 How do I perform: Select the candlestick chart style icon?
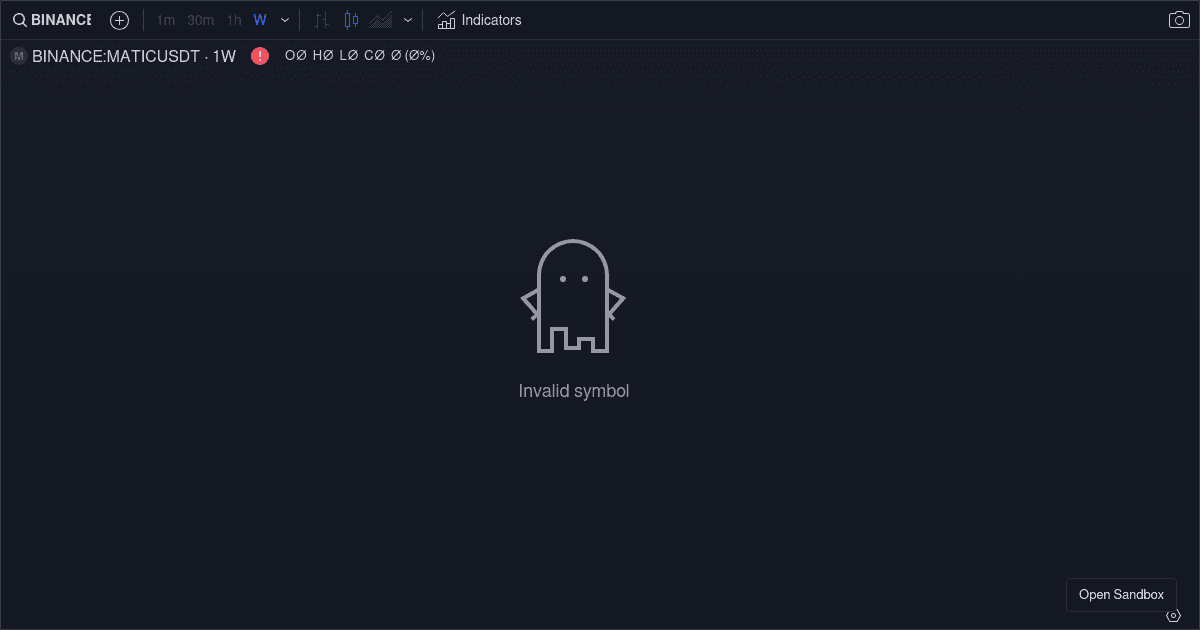[x=350, y=19]
